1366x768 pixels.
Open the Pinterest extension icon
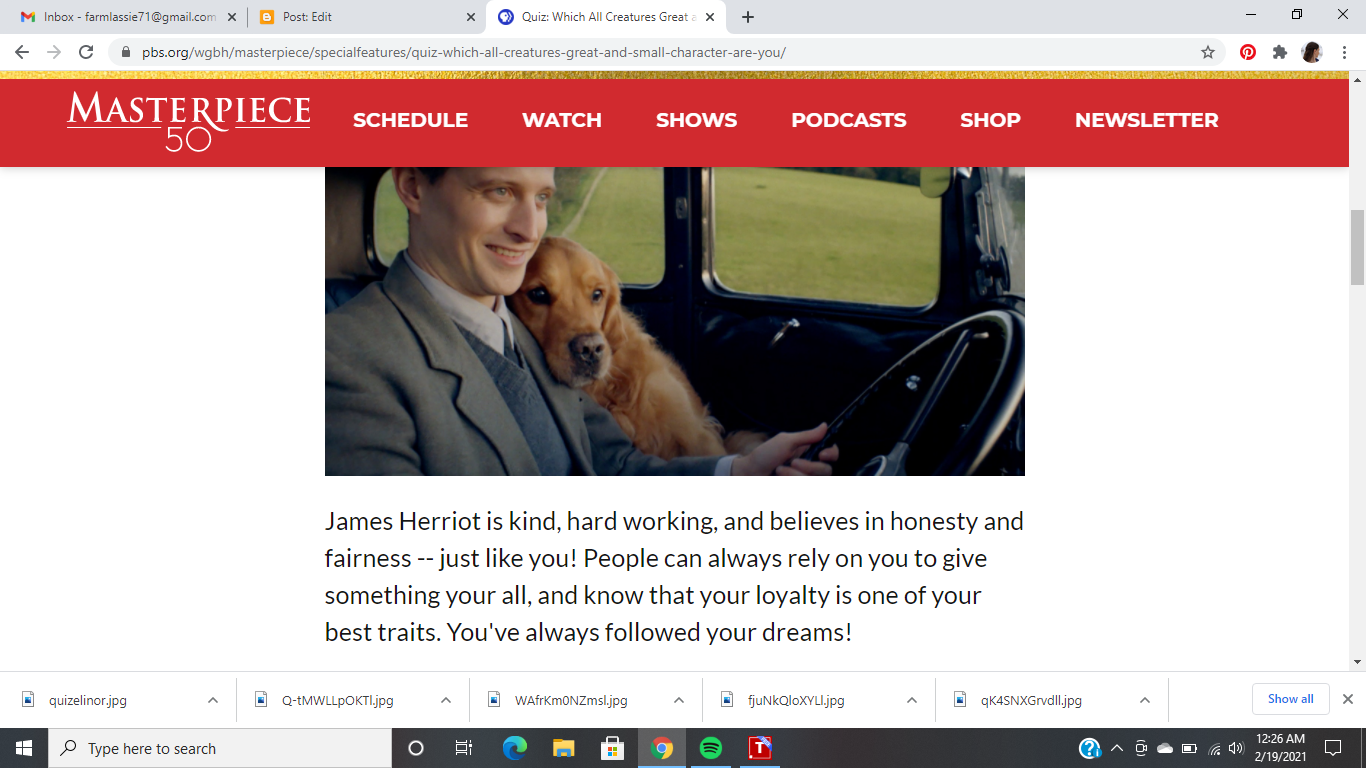click(1248, 52)
